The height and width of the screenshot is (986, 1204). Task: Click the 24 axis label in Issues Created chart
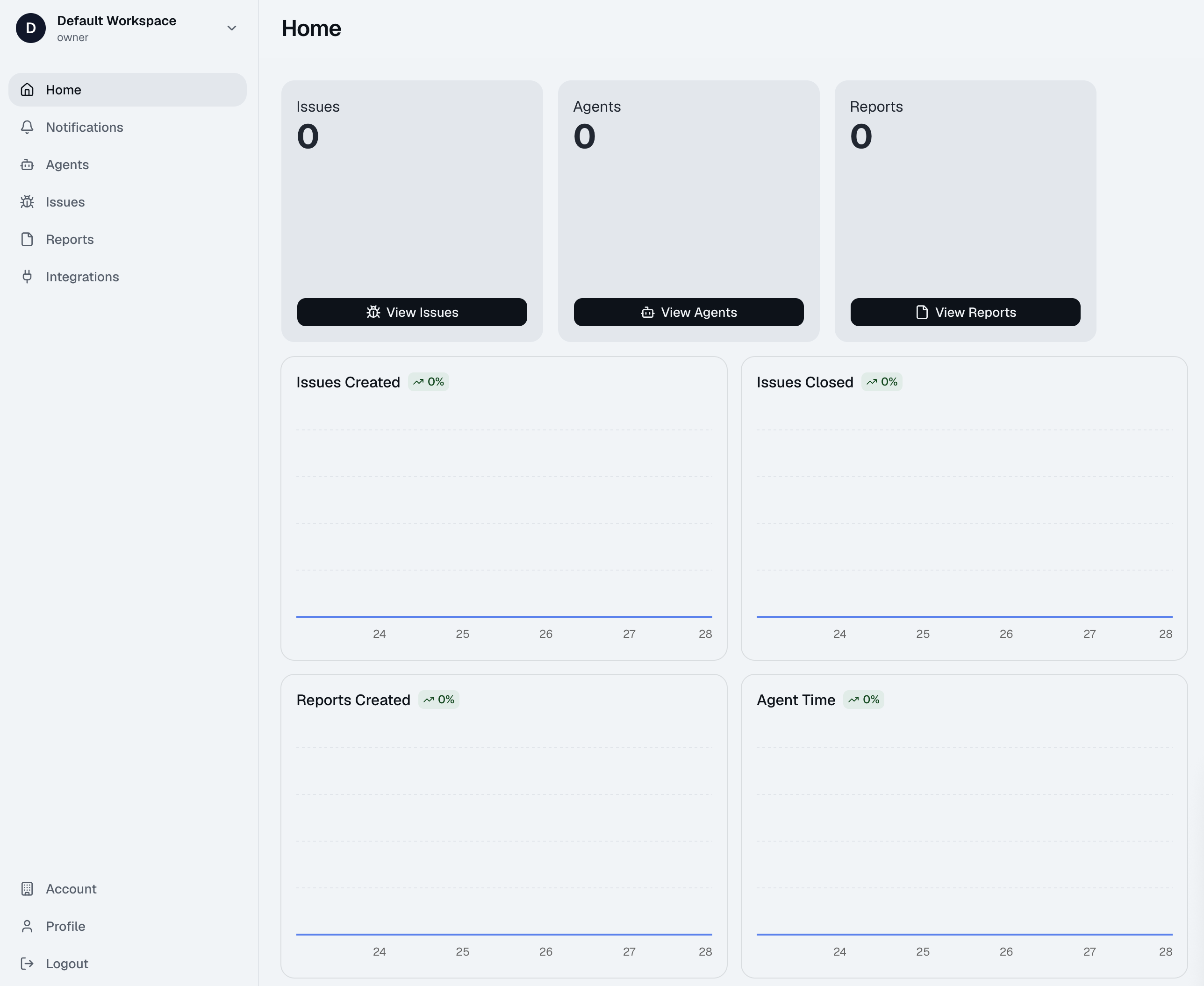pos(380,634)
